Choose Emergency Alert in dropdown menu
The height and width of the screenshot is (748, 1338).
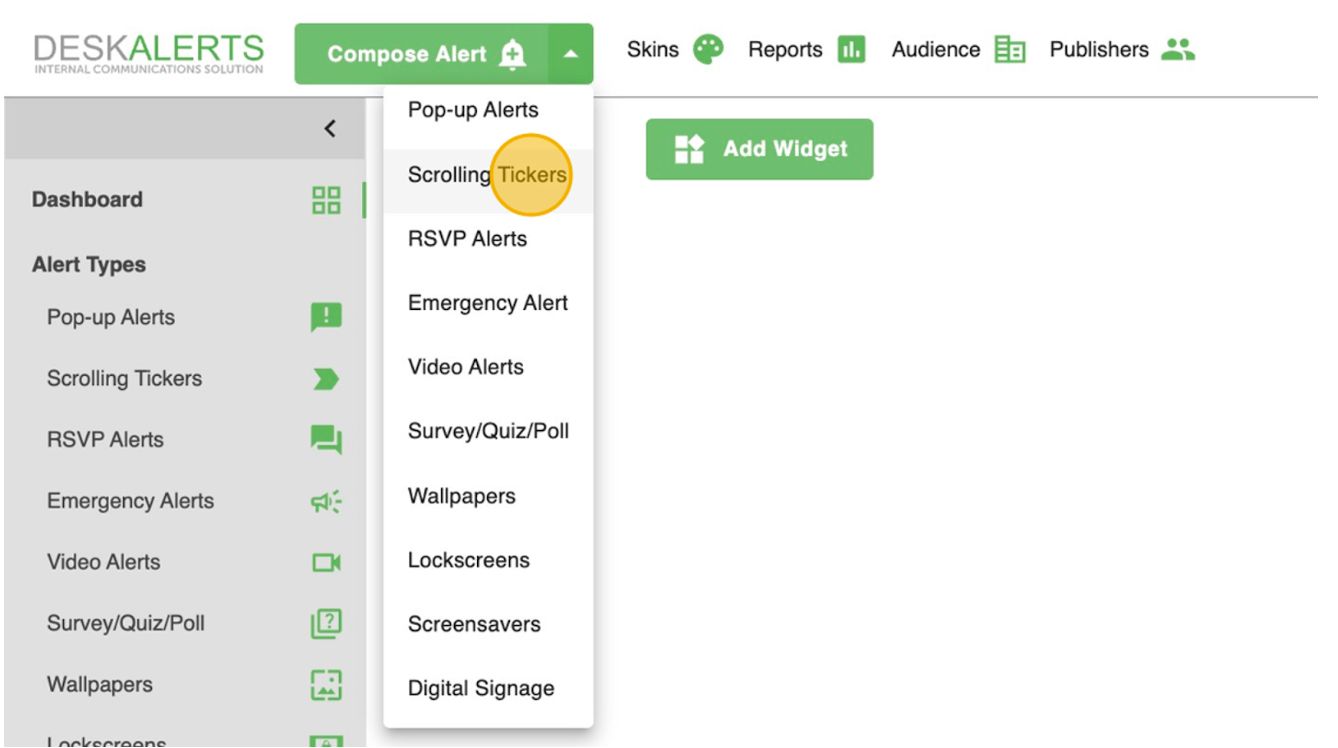point(487,303)
